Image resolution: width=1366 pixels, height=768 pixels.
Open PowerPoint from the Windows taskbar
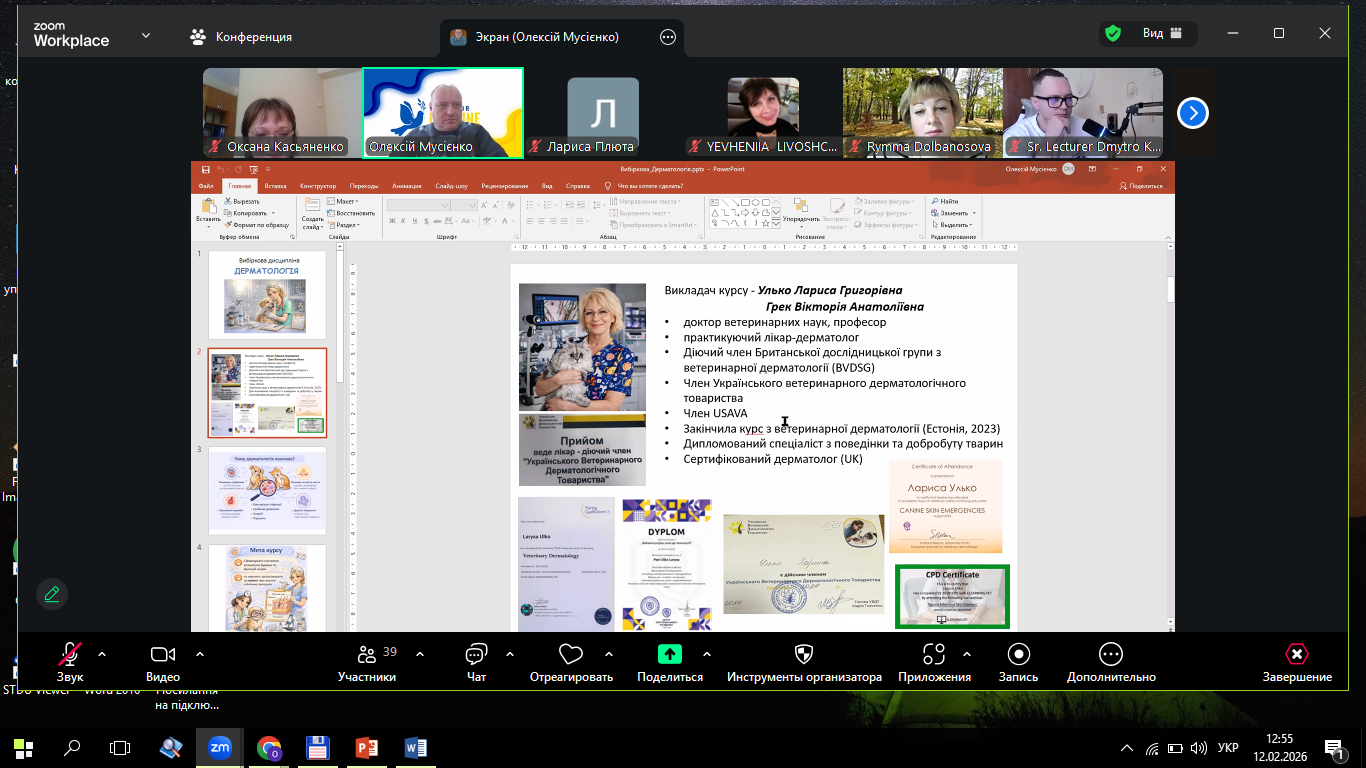click(x=367, y=747)
